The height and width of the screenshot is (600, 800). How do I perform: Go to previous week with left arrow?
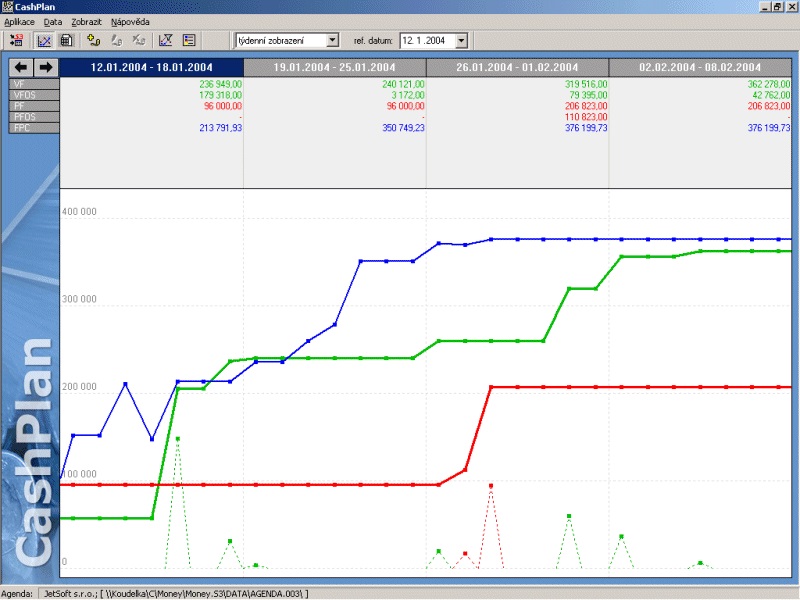[x=21, y=67]
